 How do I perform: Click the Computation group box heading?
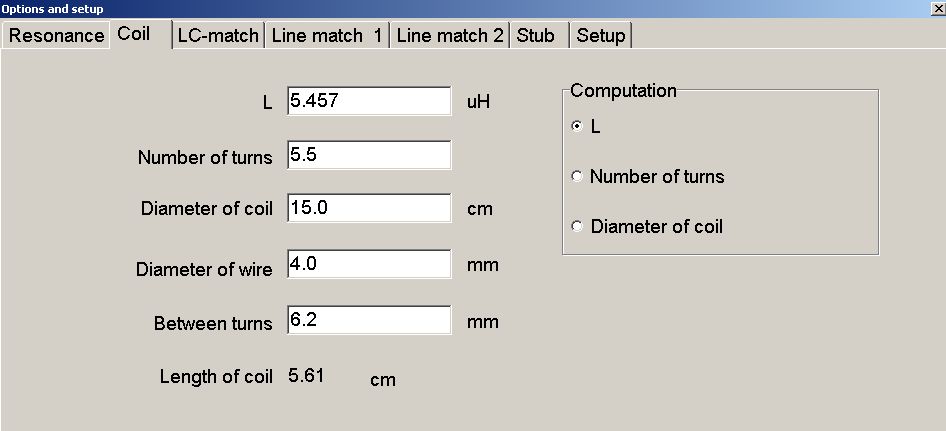(623, 91)
